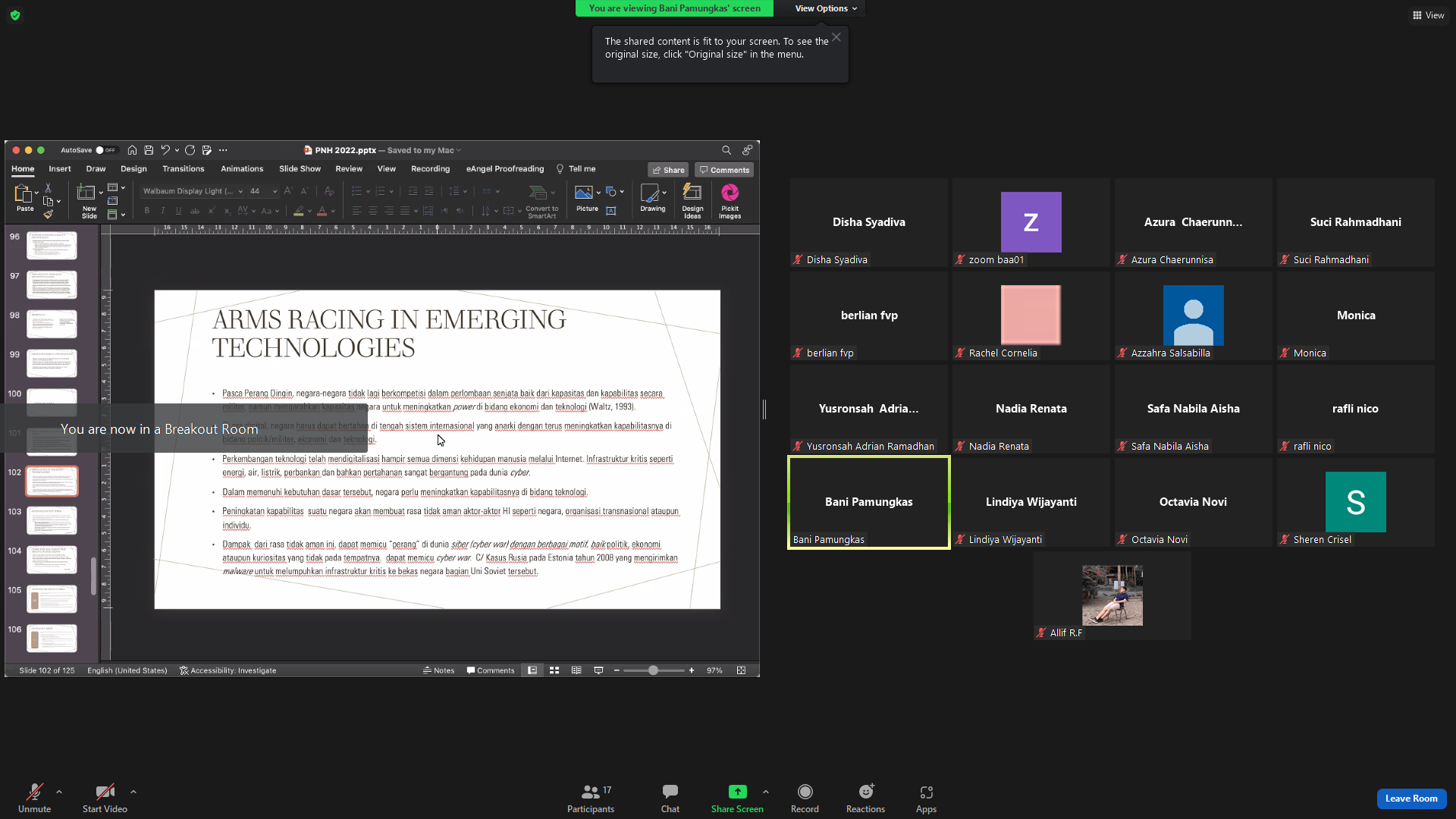
Task: Expand Share Screen options arrow
Action: point(766,792)
